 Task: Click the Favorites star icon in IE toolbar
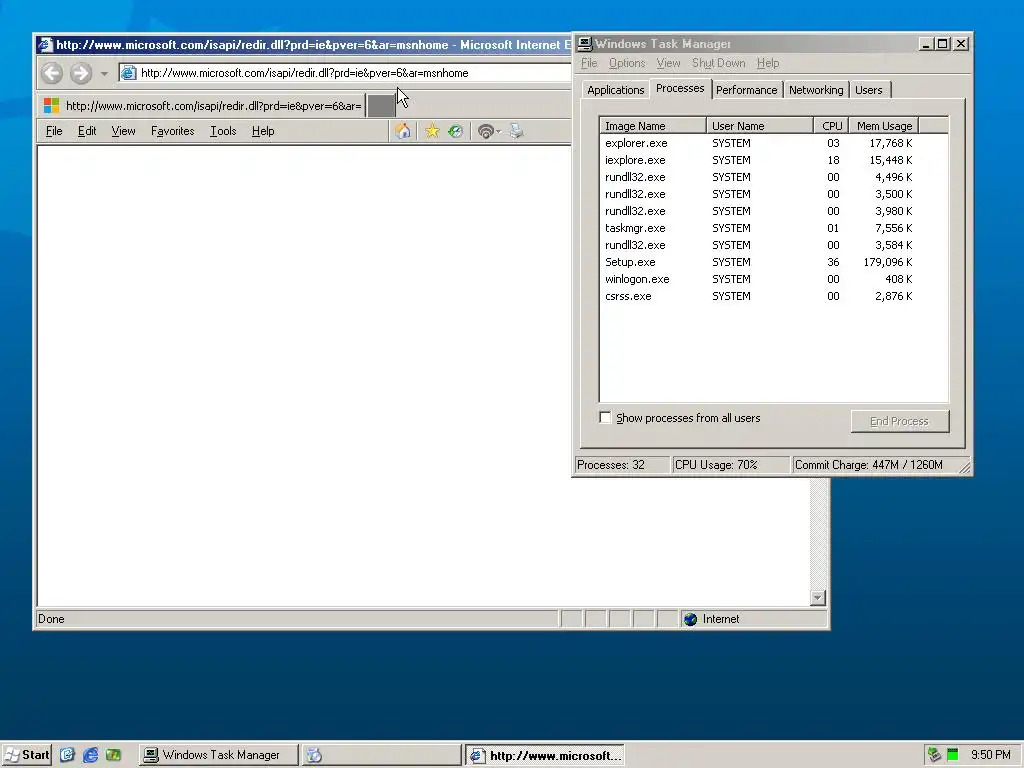432,131
